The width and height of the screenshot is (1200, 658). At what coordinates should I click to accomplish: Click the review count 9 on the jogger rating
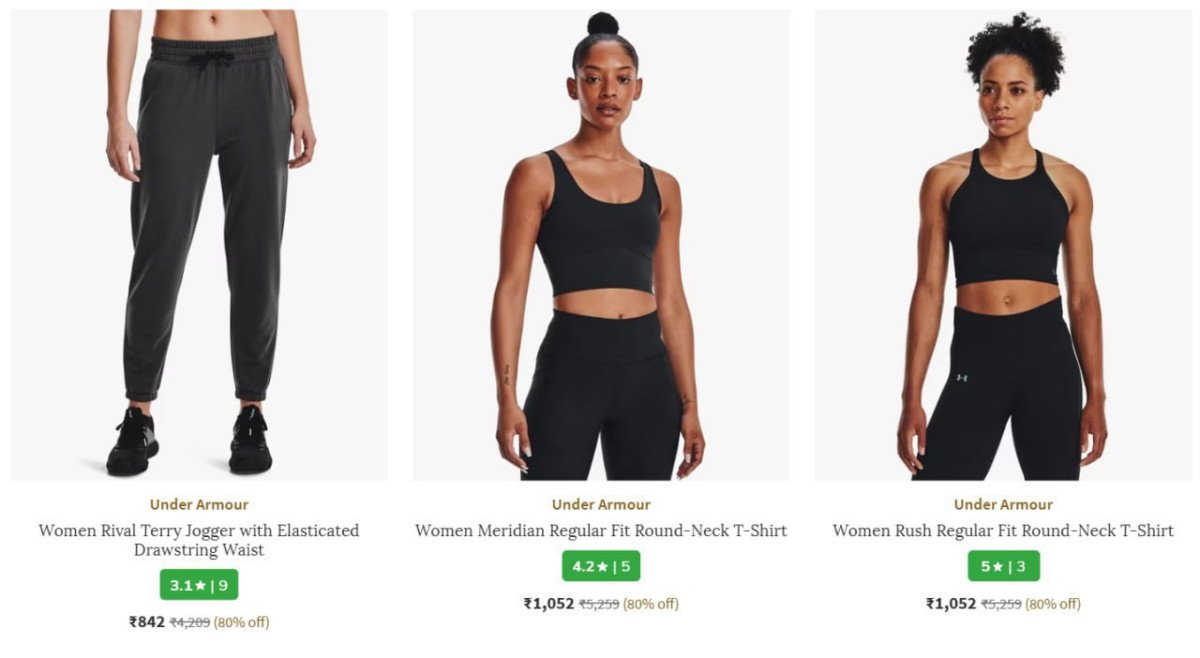223,585
